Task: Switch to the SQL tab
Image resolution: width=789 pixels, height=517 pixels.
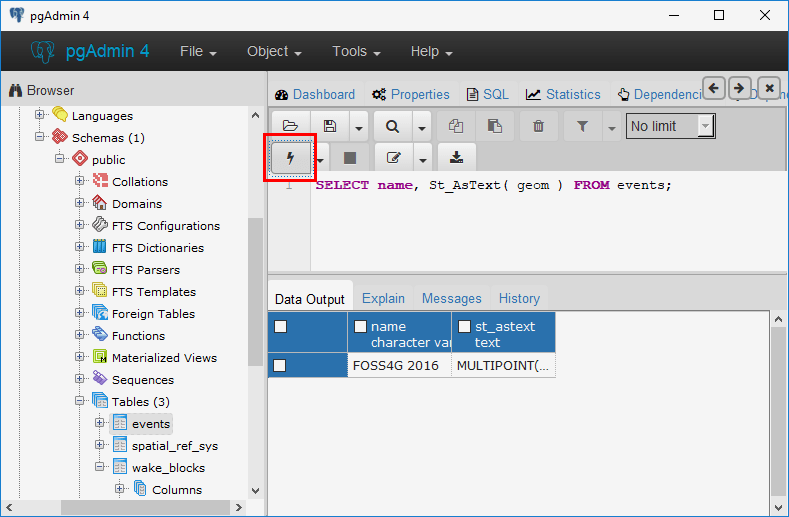Action: [x=488, y=94]
